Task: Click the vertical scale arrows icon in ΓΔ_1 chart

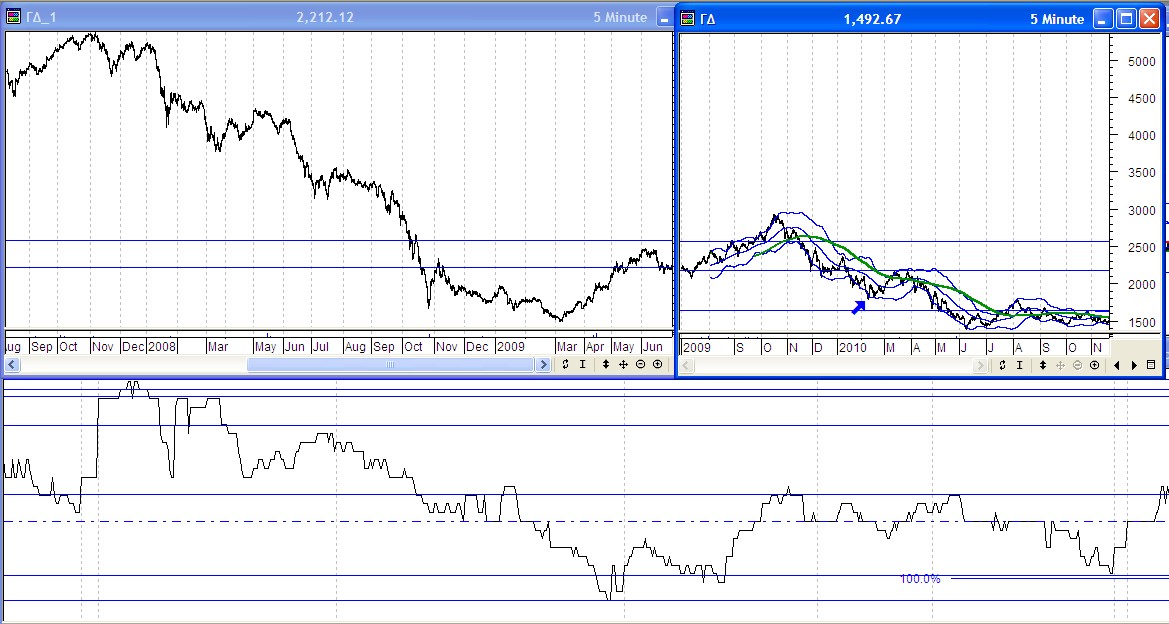Action: 606,365
